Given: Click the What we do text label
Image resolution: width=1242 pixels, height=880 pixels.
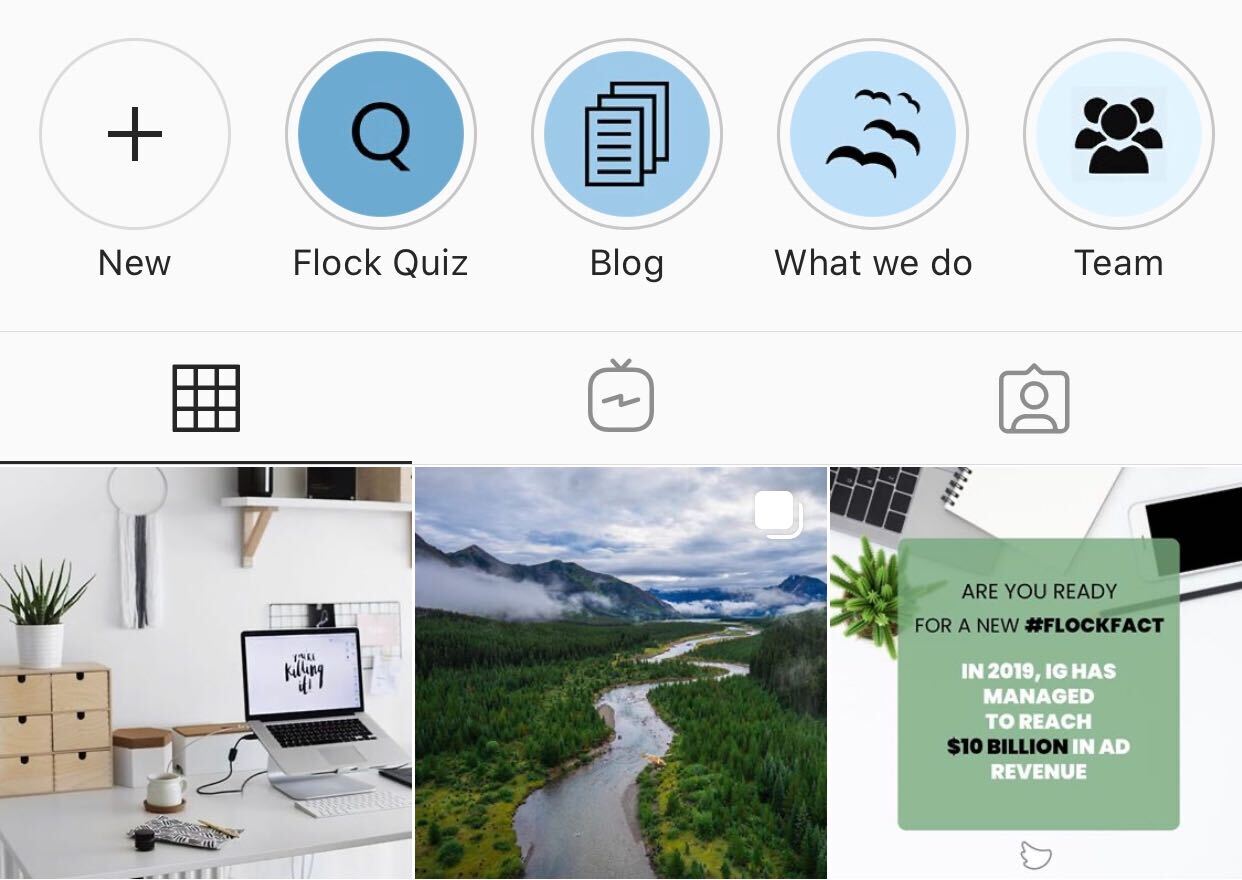Looking at the screenshot, I should (x=873, y=263).
